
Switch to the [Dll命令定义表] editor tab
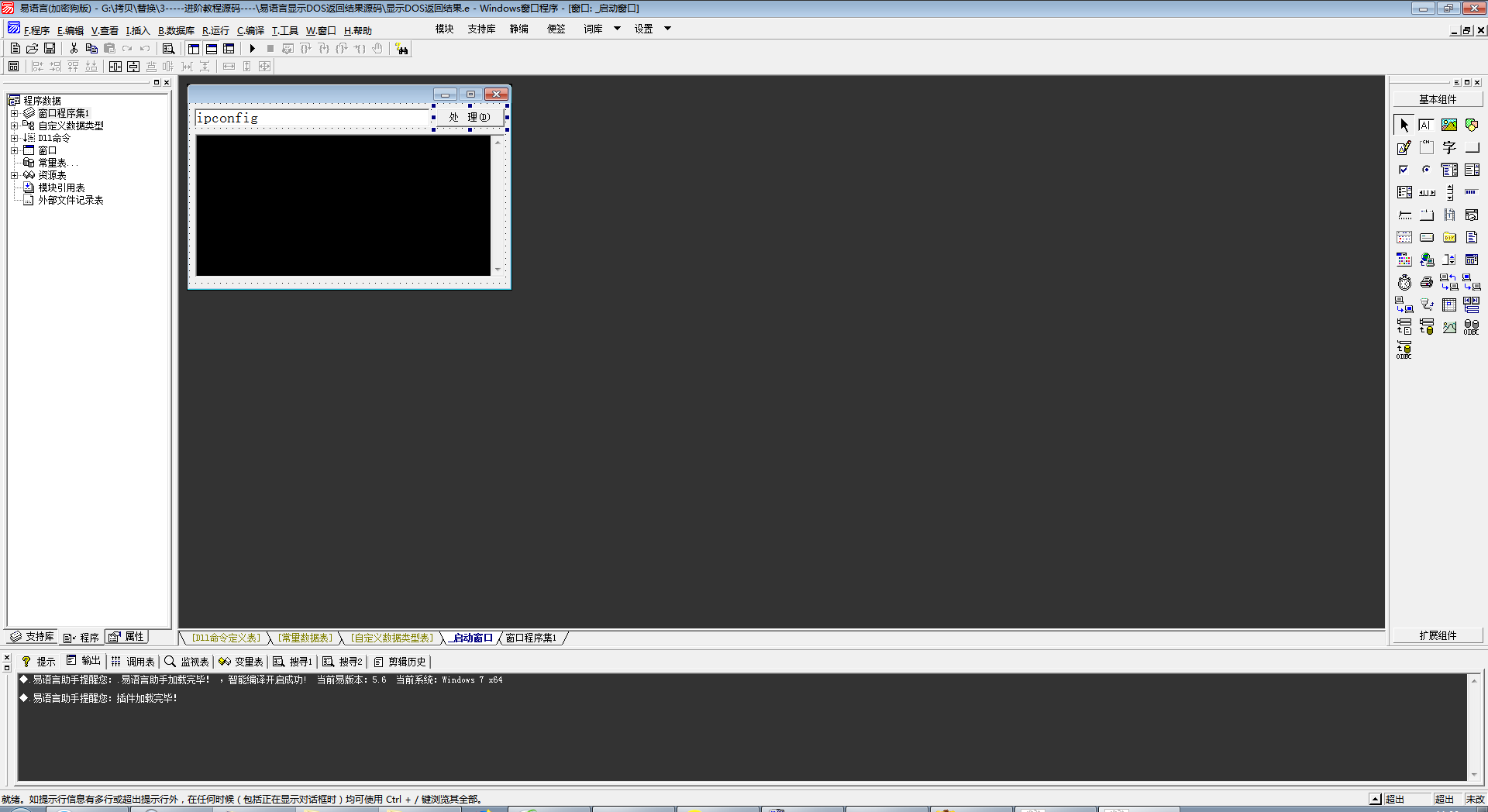(226, 638)
